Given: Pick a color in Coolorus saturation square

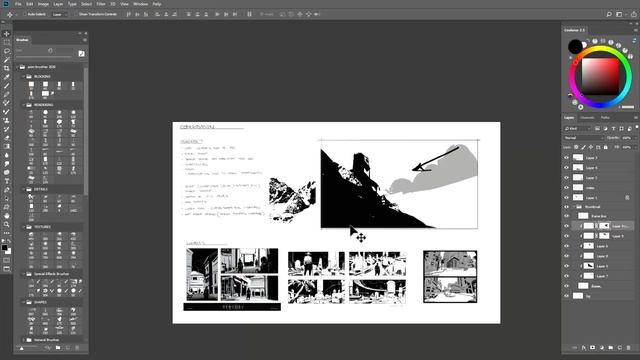Looking at the screenshot, I should point(600,76).
